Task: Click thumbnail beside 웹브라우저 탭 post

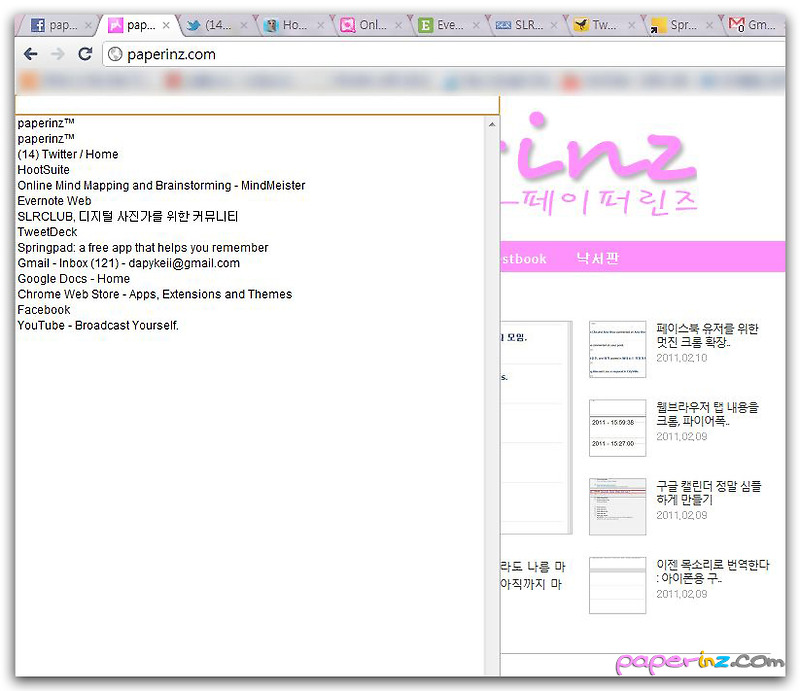Action: tap(617, 428)
